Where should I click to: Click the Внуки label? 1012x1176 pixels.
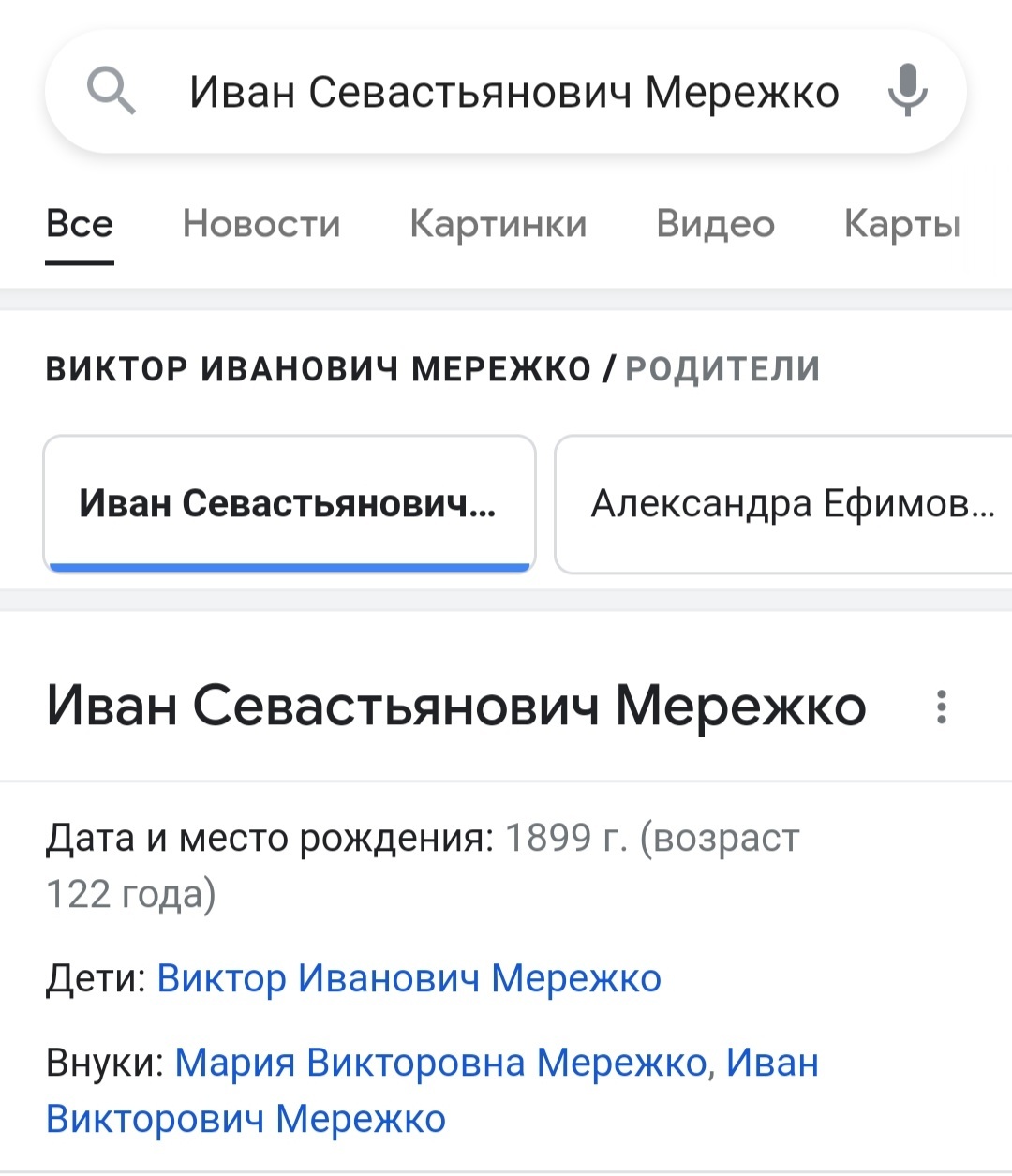(x=105, y=1063)
